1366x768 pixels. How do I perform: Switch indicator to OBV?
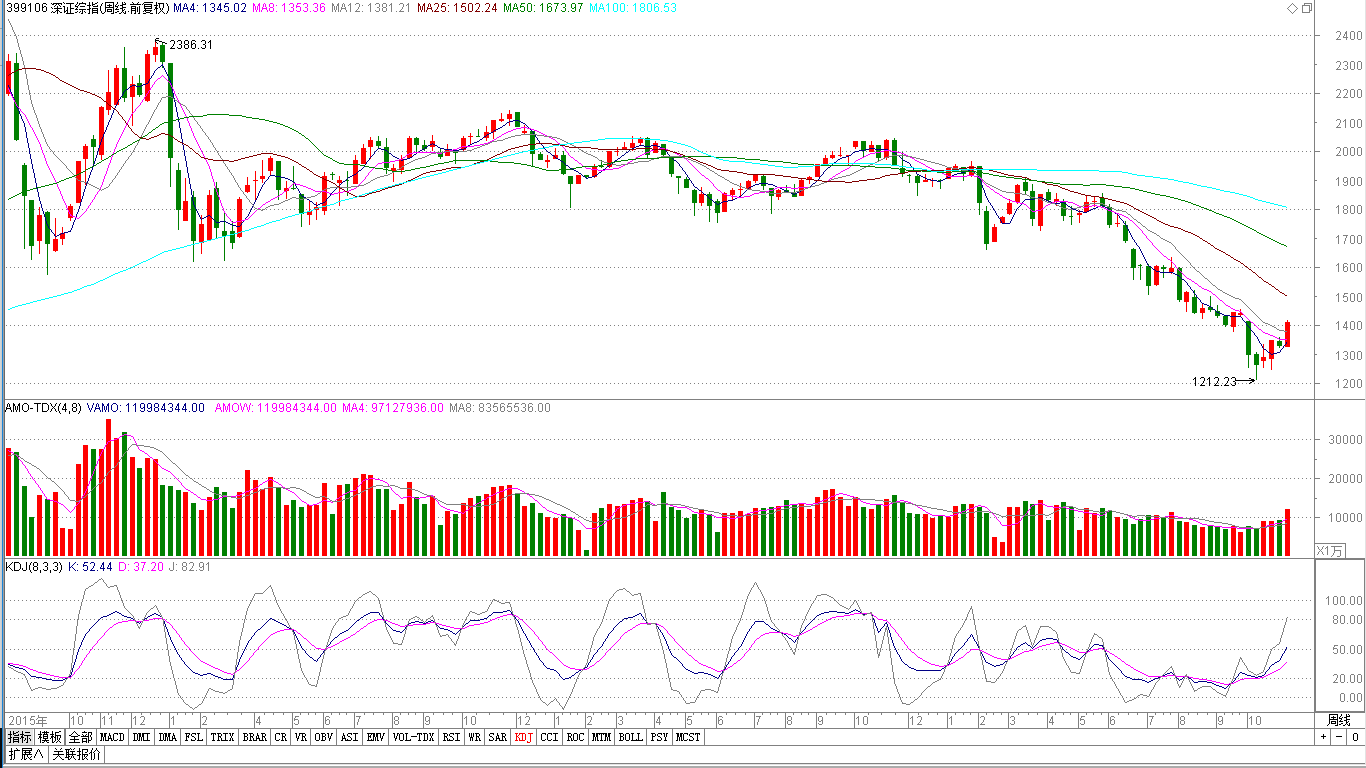323,737
